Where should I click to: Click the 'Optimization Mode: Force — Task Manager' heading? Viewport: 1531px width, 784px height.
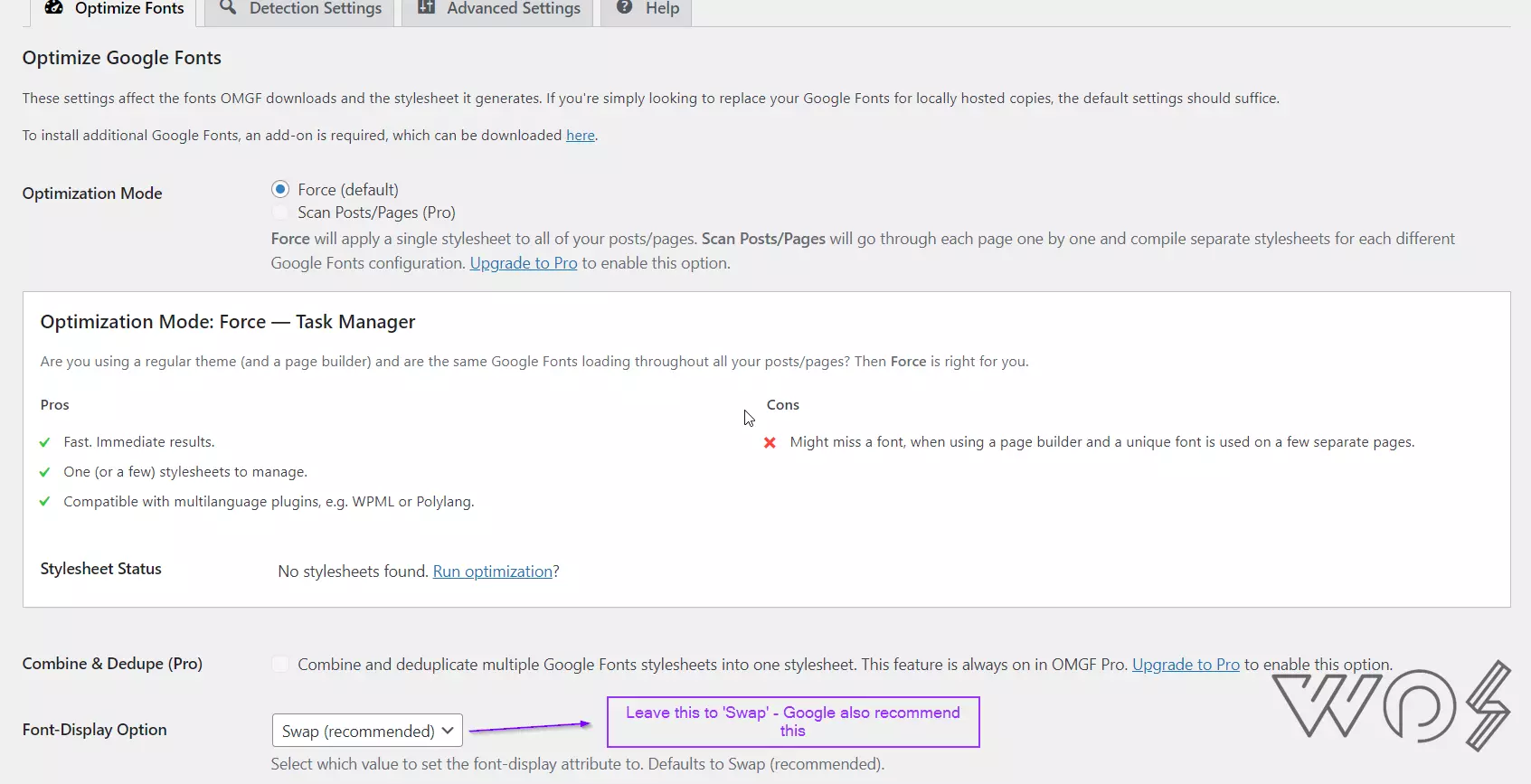click(x=228, y=322)
